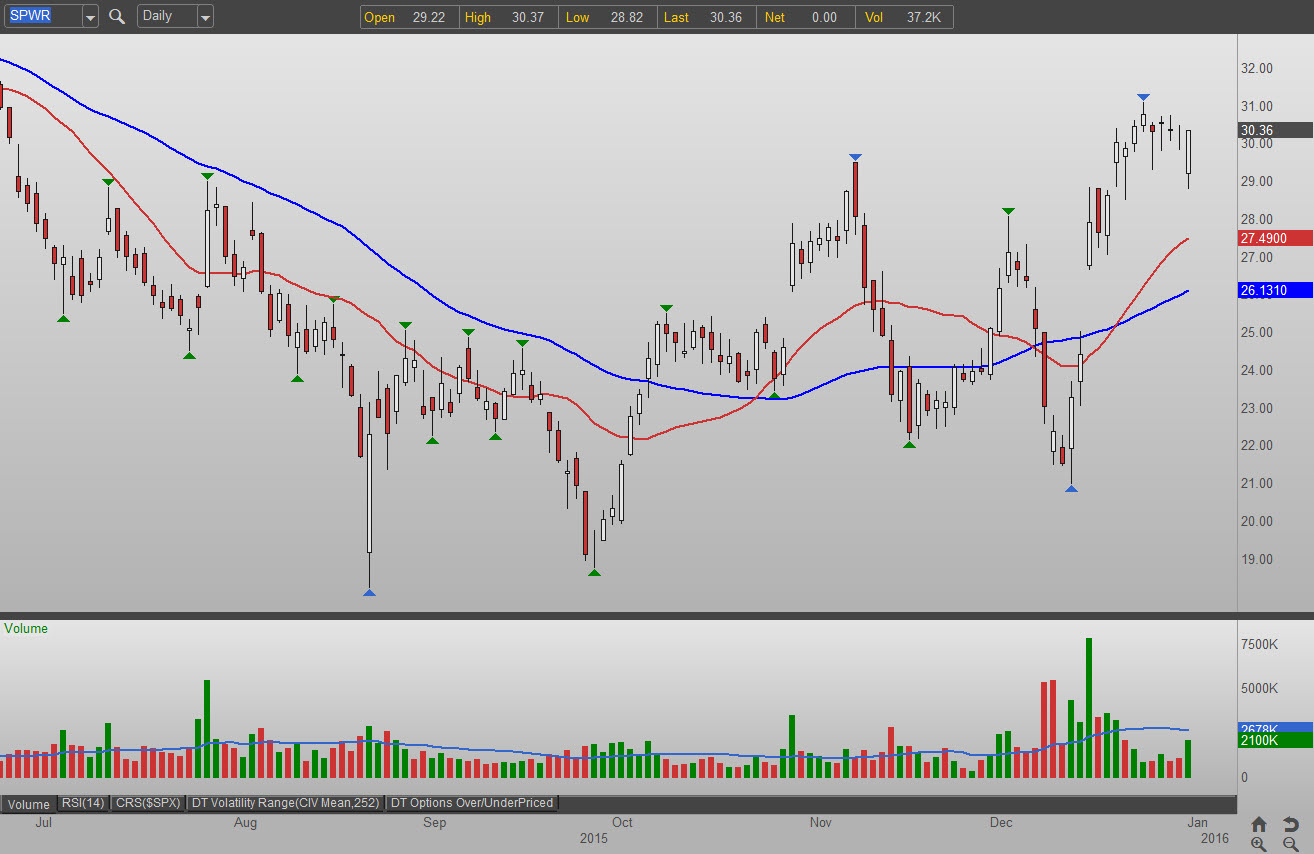Click the 2100K green volume label

pos(1275,740)
